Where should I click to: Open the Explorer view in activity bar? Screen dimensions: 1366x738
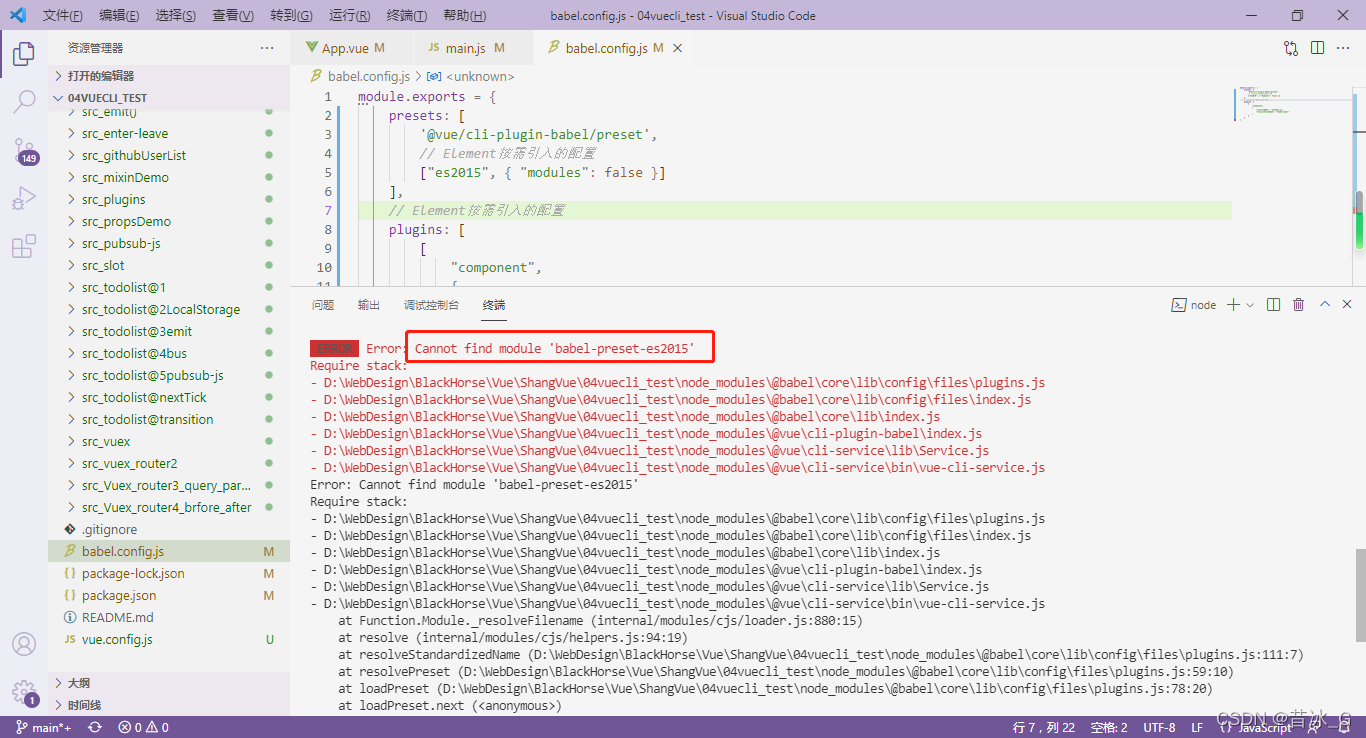point(24,53)
